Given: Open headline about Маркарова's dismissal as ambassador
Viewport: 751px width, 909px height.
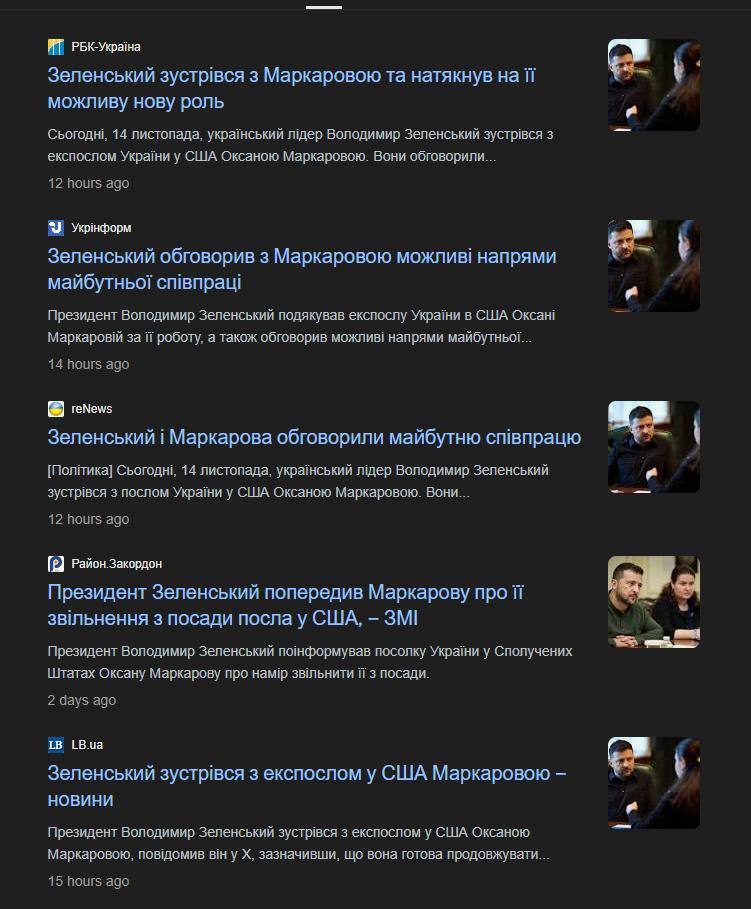Looking at the screenshot, I should 285,605.
